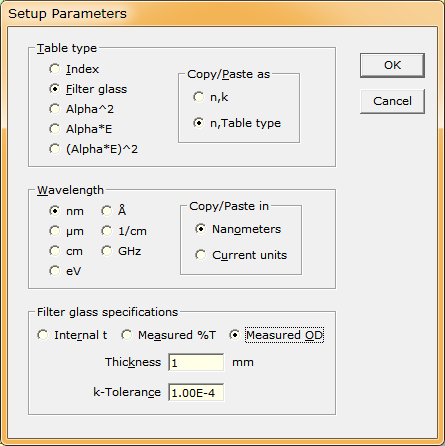Choose Filter glass table type
Image resolution: width=445 pixels, height=446 pixels.
88,89
